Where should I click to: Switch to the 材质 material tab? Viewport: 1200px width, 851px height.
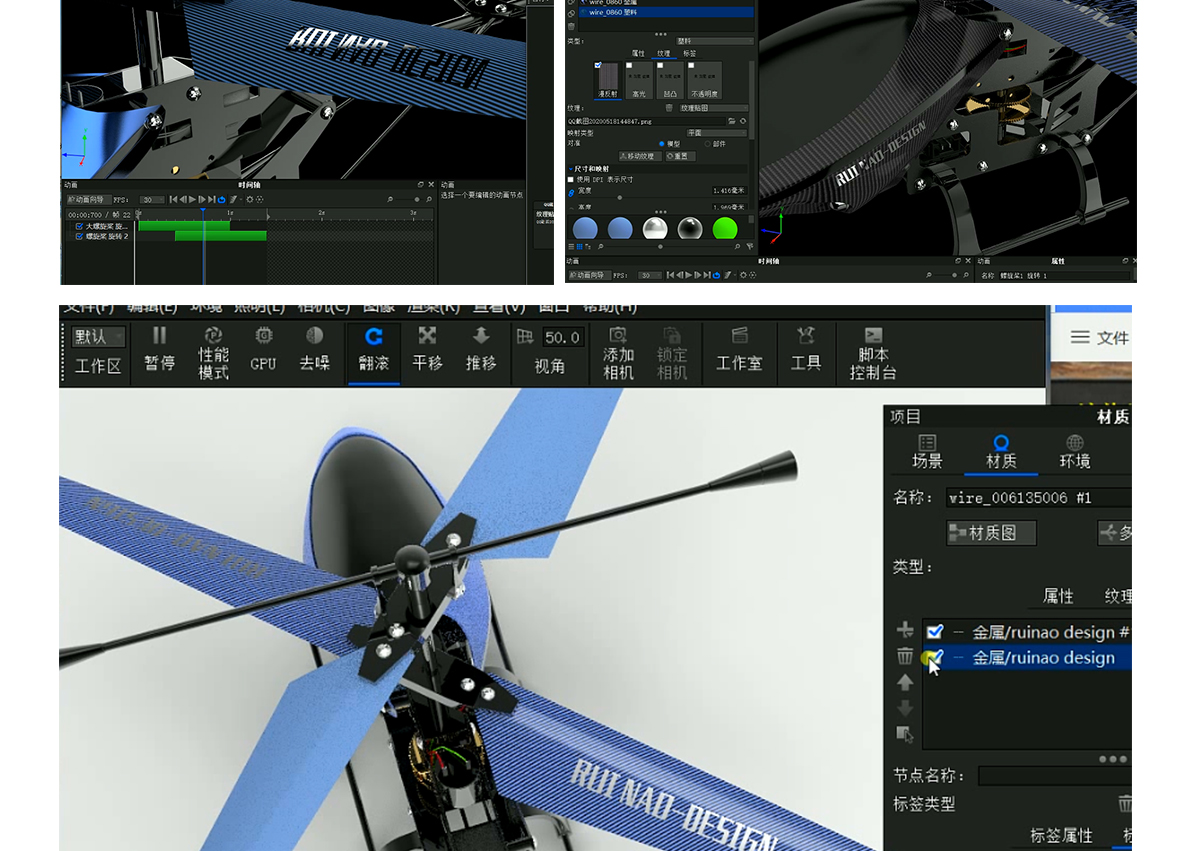(x=1001, y=452)
